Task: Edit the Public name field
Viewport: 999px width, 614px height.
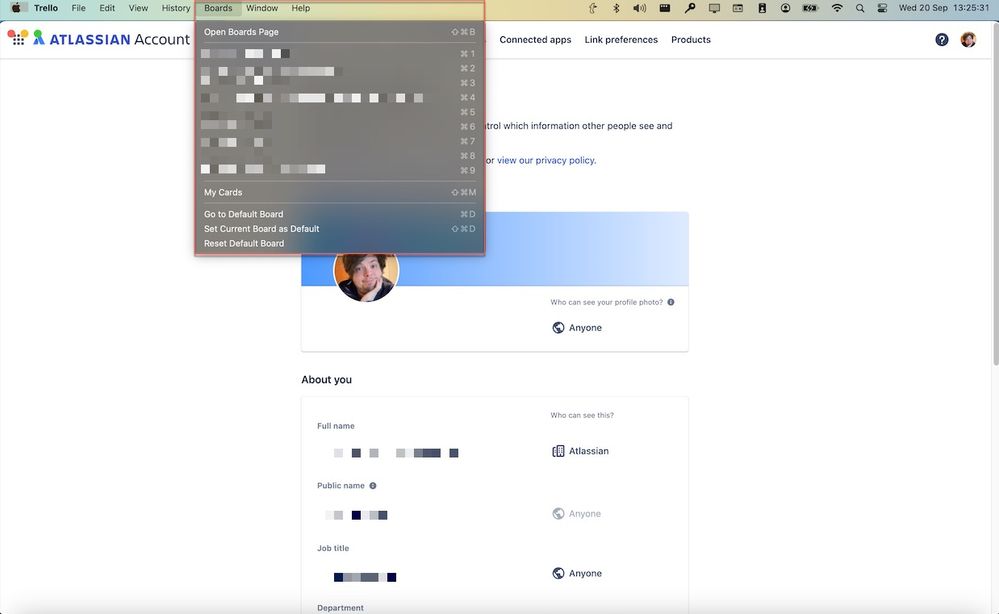Action: [x=357, y=515]
